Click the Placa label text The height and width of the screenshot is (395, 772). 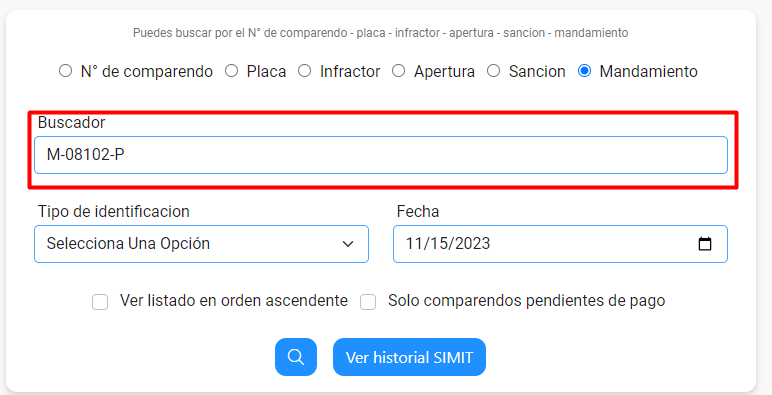pyautogui.click(x=266, y=71)
